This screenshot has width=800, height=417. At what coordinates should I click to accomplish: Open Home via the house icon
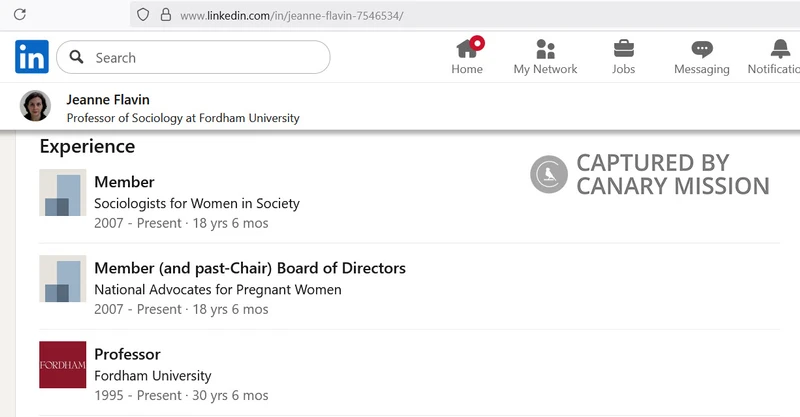467,49
